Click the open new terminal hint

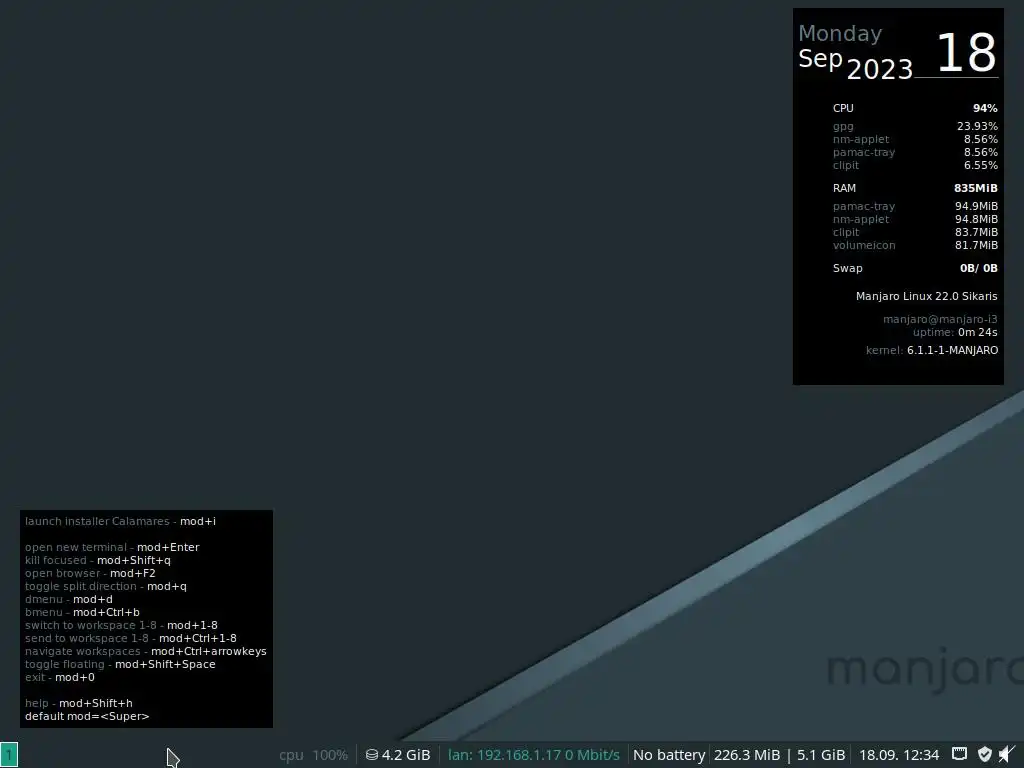coord(112,547)
